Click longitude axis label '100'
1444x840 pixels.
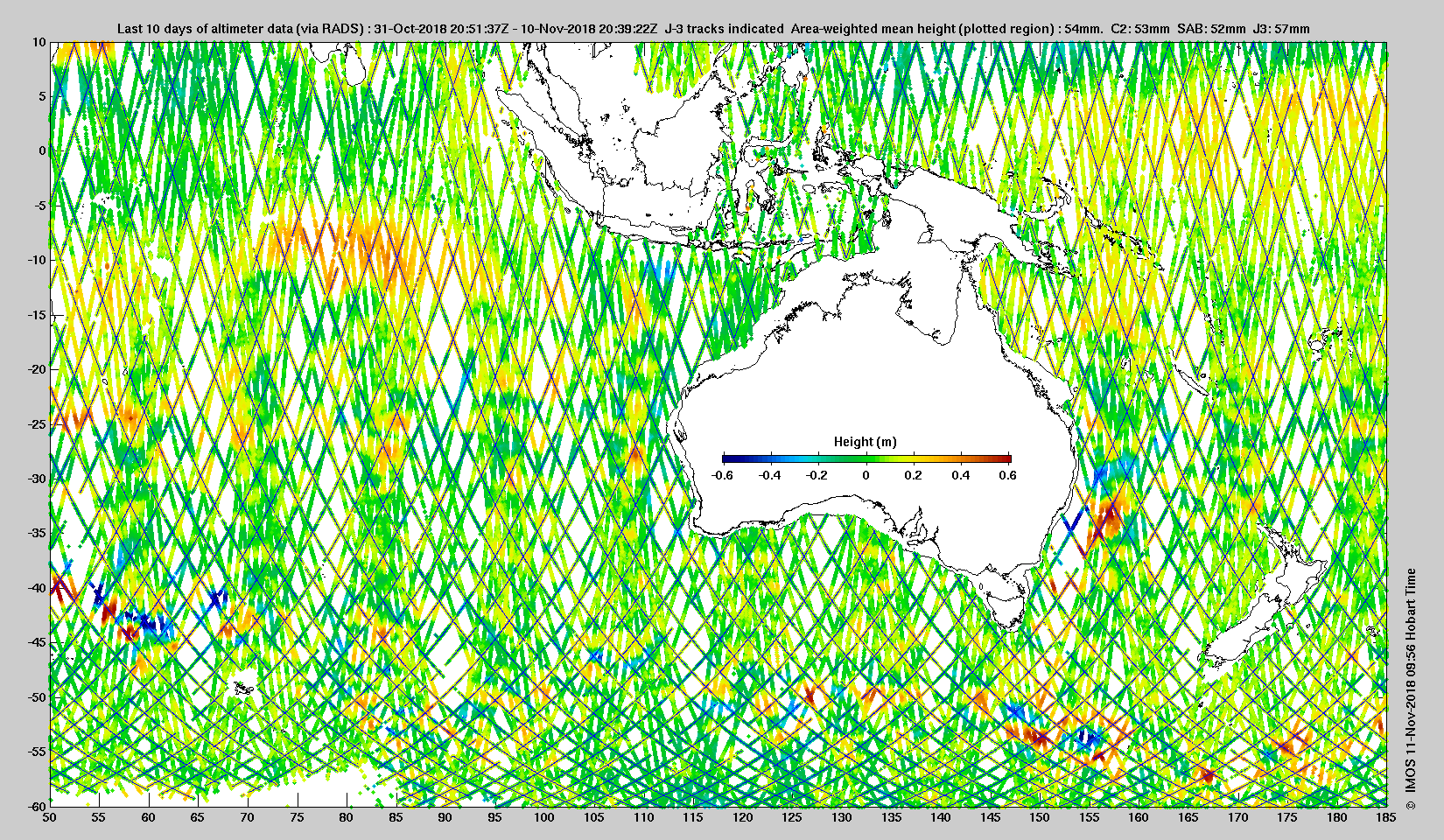pos(544,817)
